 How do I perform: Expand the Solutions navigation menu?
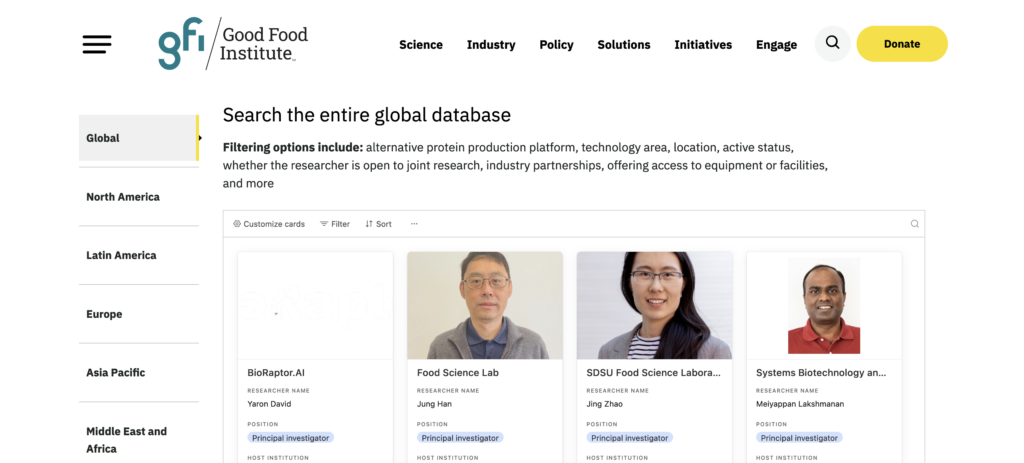tap(623, 45)
